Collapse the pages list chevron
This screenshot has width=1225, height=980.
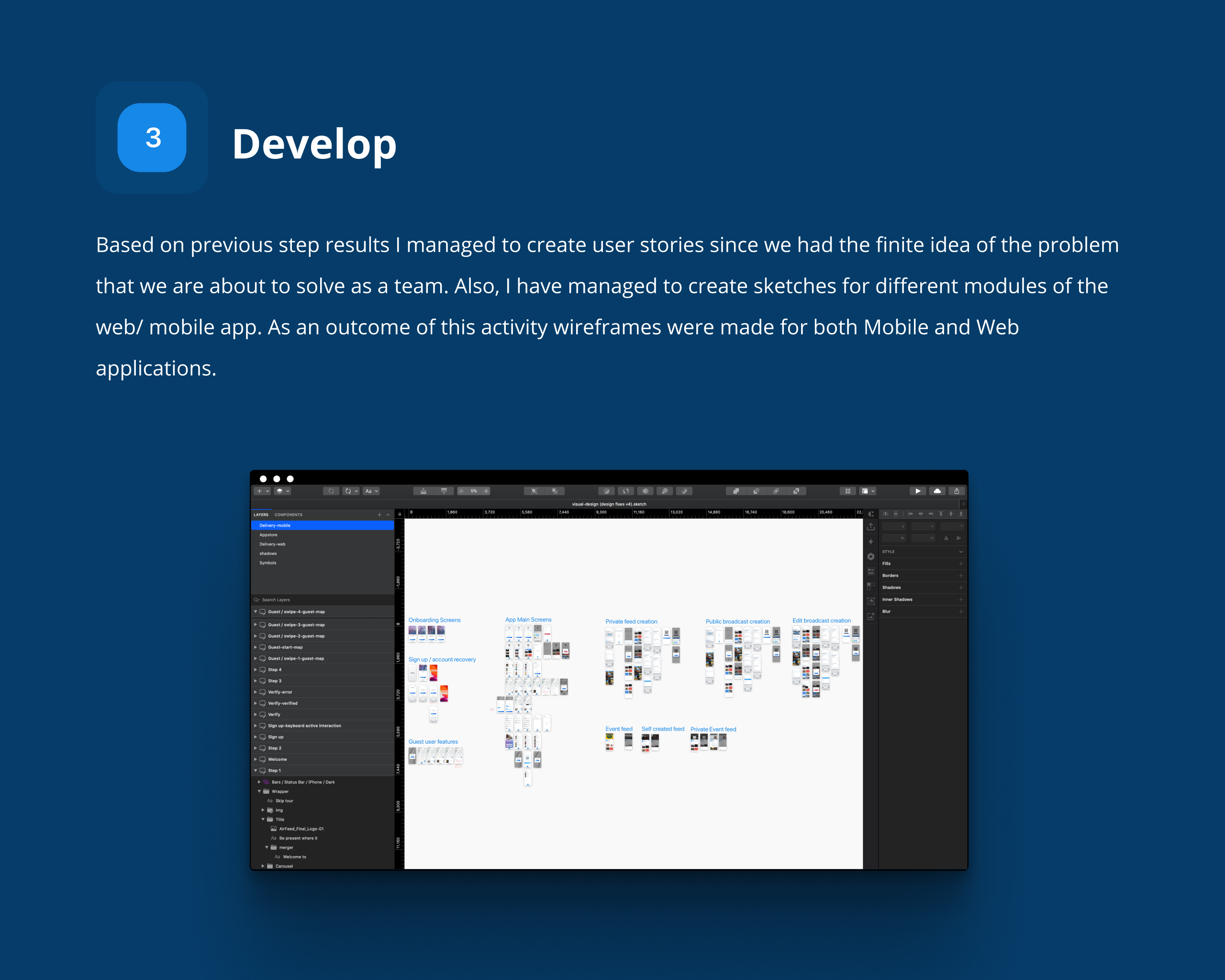388,515
